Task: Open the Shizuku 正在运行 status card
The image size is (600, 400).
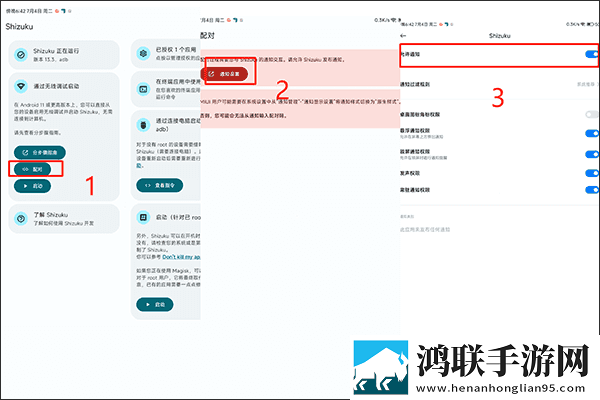Action: (64, 55)
